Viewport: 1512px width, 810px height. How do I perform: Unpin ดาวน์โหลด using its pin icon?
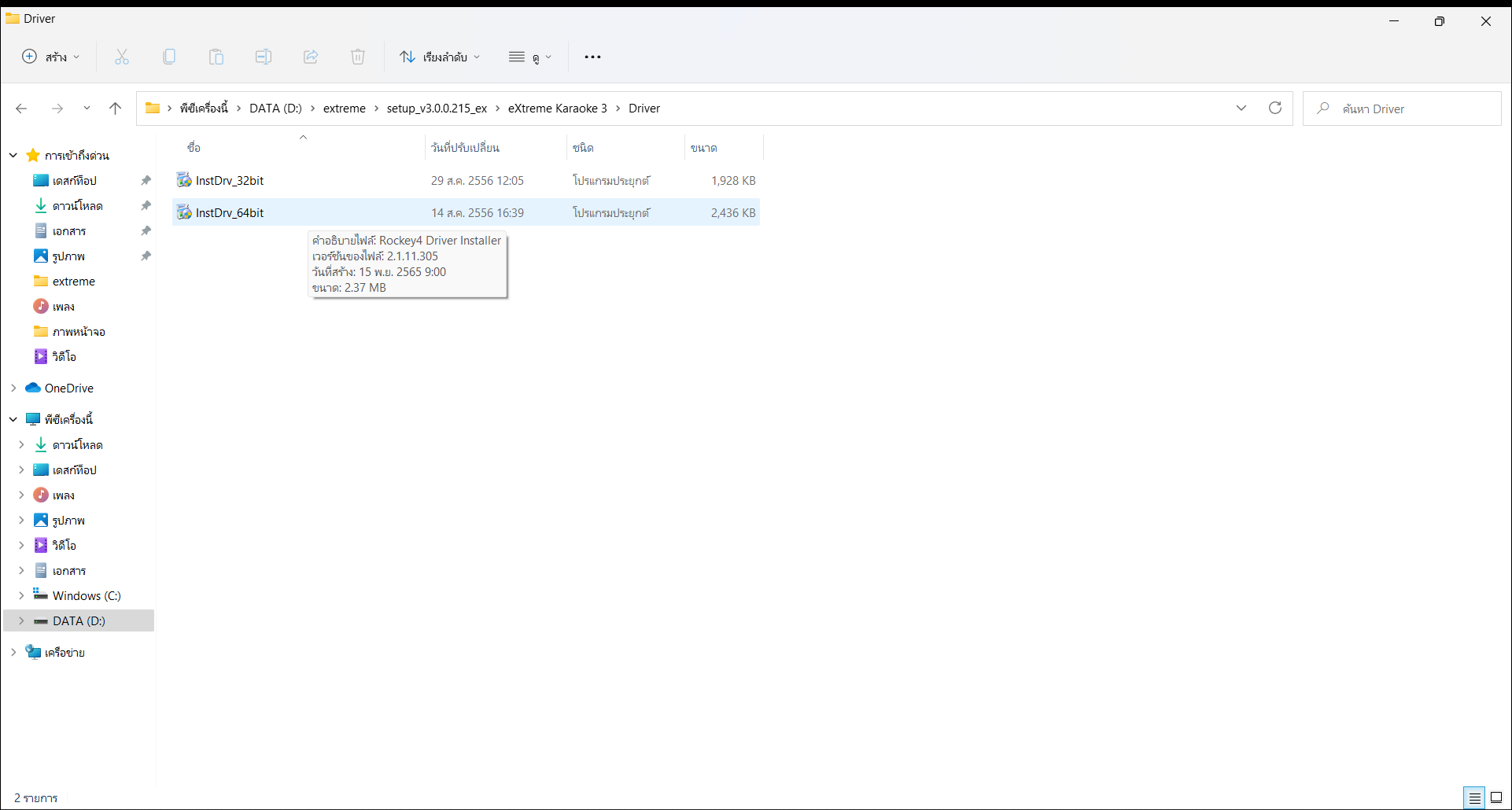(146, 205)
